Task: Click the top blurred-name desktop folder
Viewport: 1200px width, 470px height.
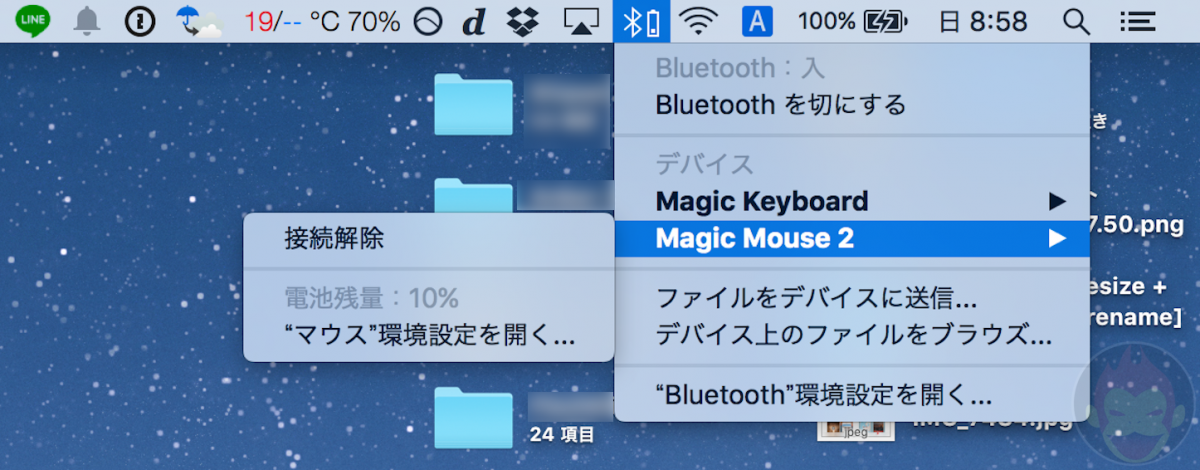Action: (474, 104)
